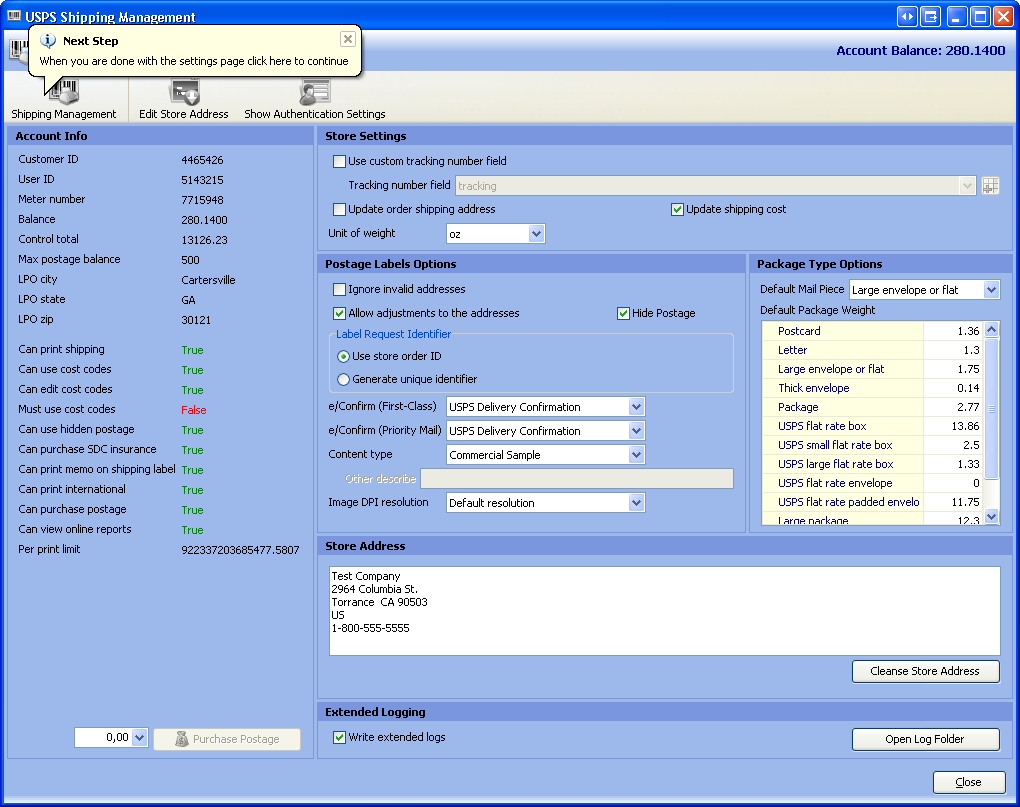Dismiss the Next Step tooltip balloon
The image size is (1020, 807).
coord(347,39)
